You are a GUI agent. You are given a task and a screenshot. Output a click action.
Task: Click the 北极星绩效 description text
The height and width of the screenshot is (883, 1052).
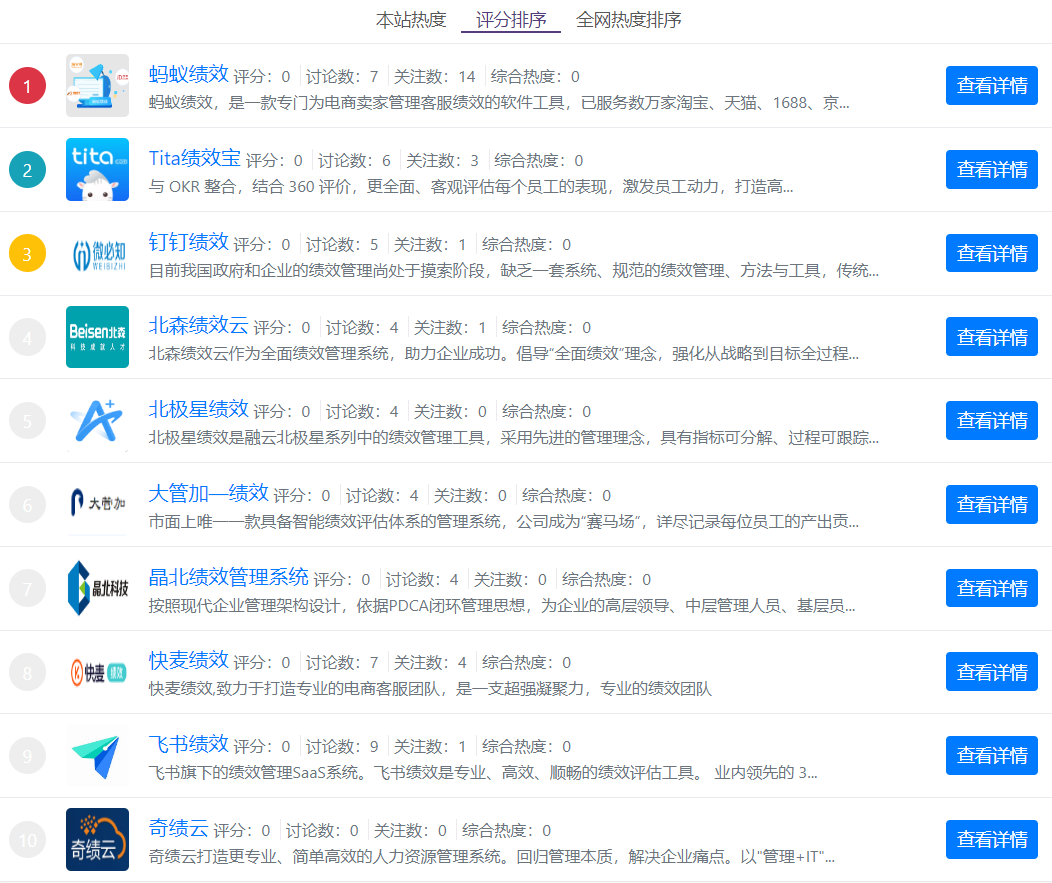point(513,437)
